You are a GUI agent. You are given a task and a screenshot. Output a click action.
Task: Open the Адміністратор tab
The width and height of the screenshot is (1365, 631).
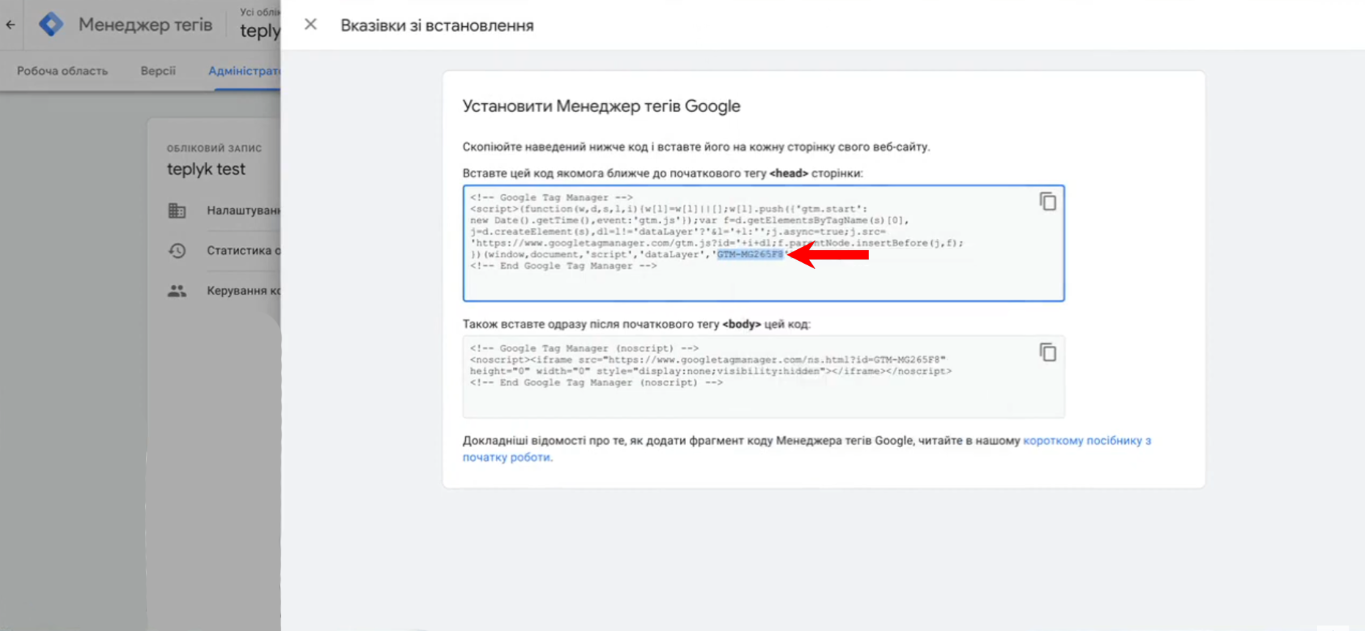click(244, 71)
